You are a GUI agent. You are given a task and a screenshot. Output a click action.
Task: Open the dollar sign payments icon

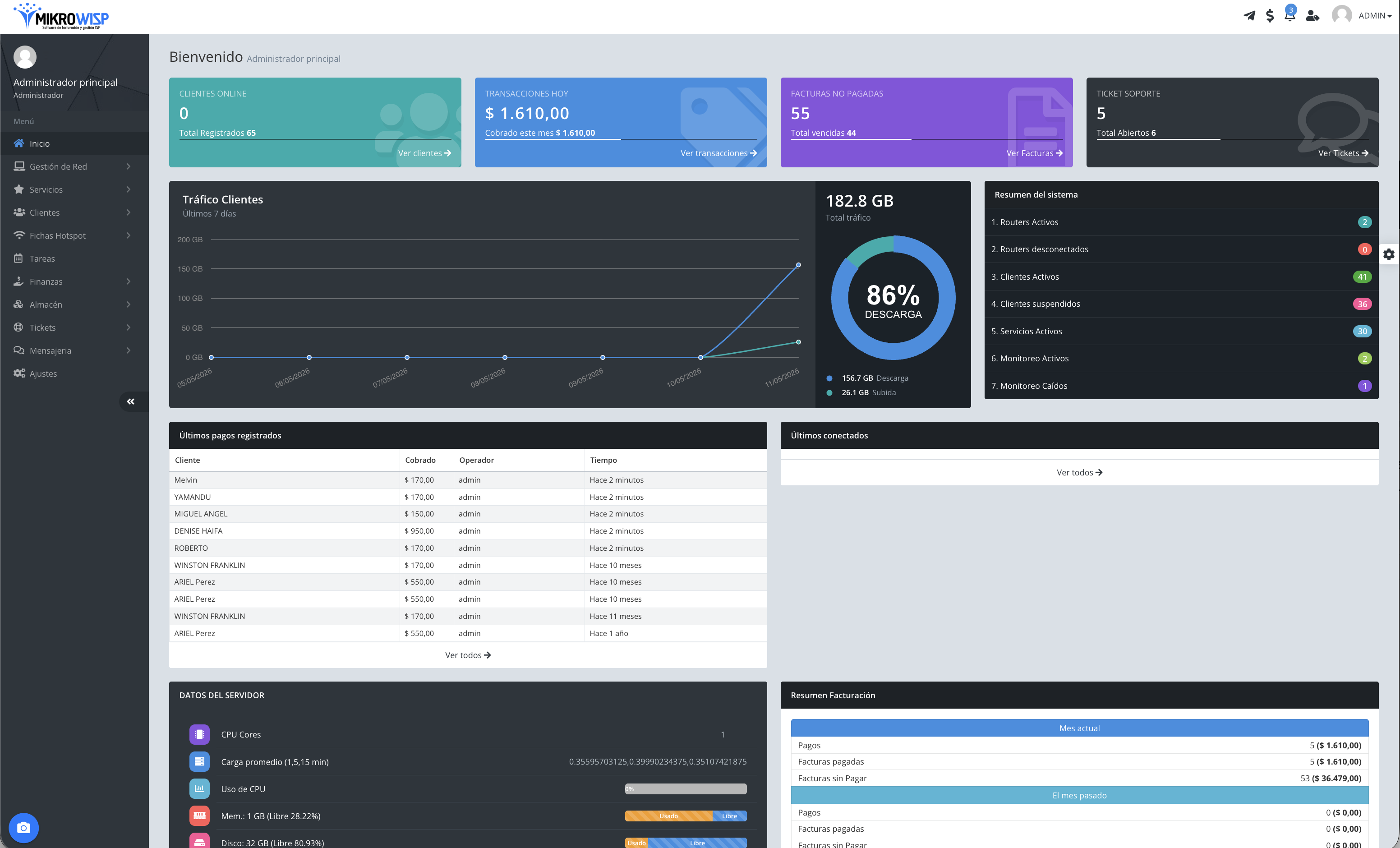1270,16
